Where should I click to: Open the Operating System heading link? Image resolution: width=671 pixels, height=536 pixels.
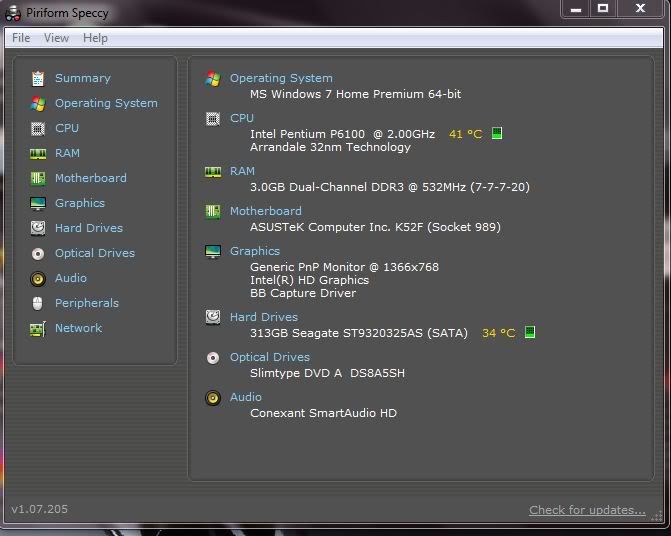281,78
